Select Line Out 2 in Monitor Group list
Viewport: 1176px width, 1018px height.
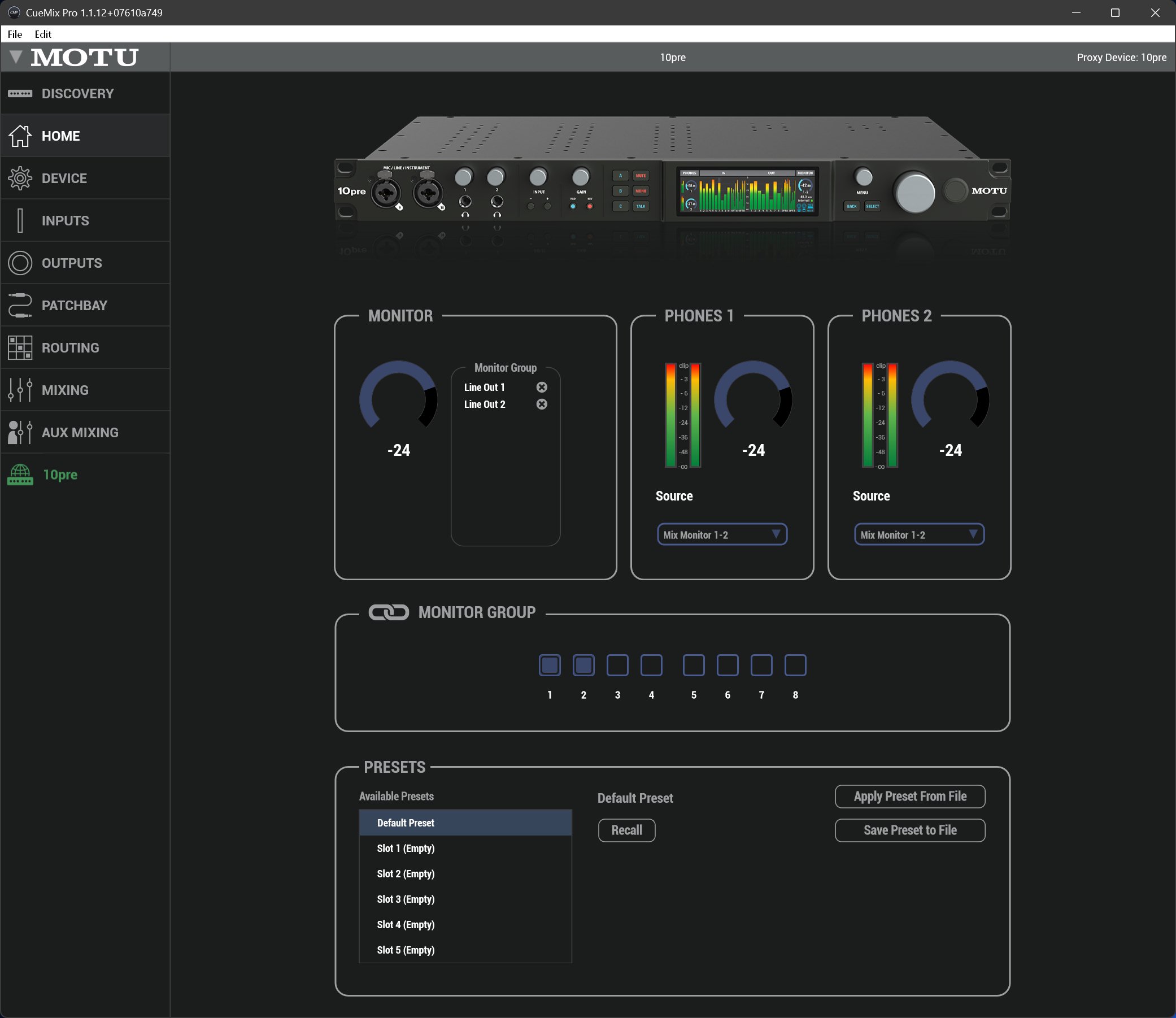point(485,404)
